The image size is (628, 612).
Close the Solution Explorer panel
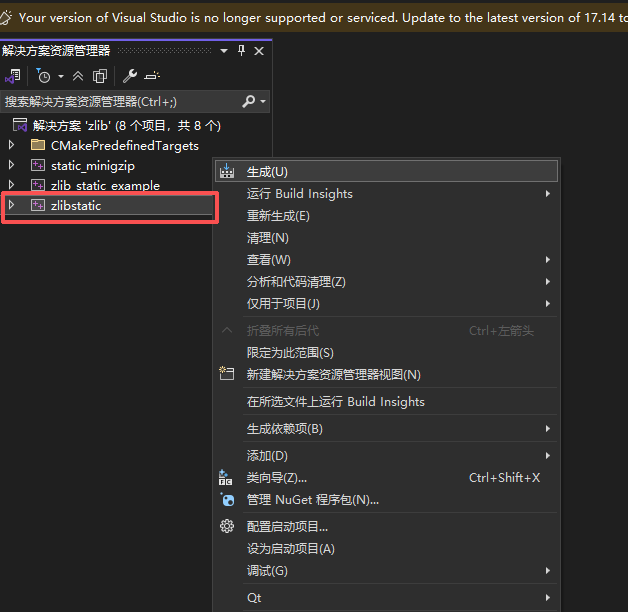pyautogui.click(x=259, y=51)
